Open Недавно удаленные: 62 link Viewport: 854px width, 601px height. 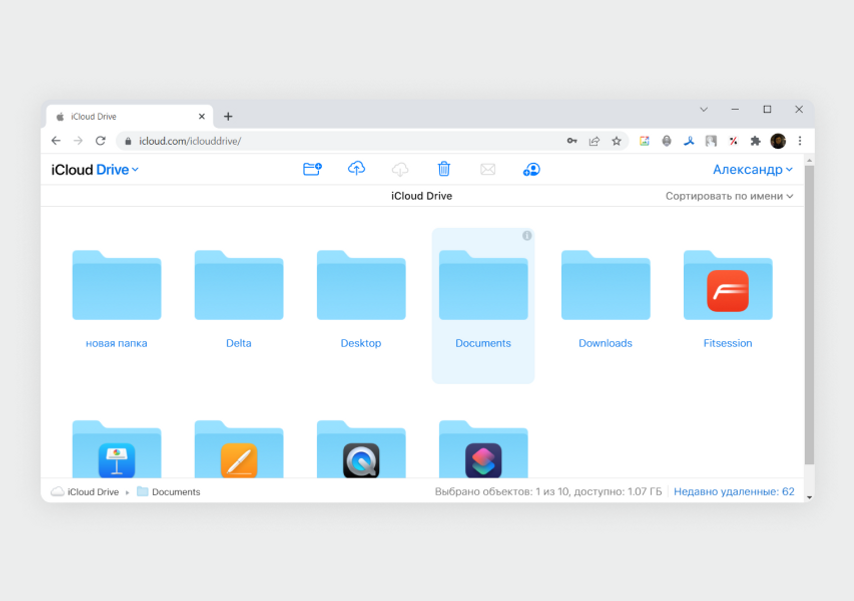[x=734, y=491]
